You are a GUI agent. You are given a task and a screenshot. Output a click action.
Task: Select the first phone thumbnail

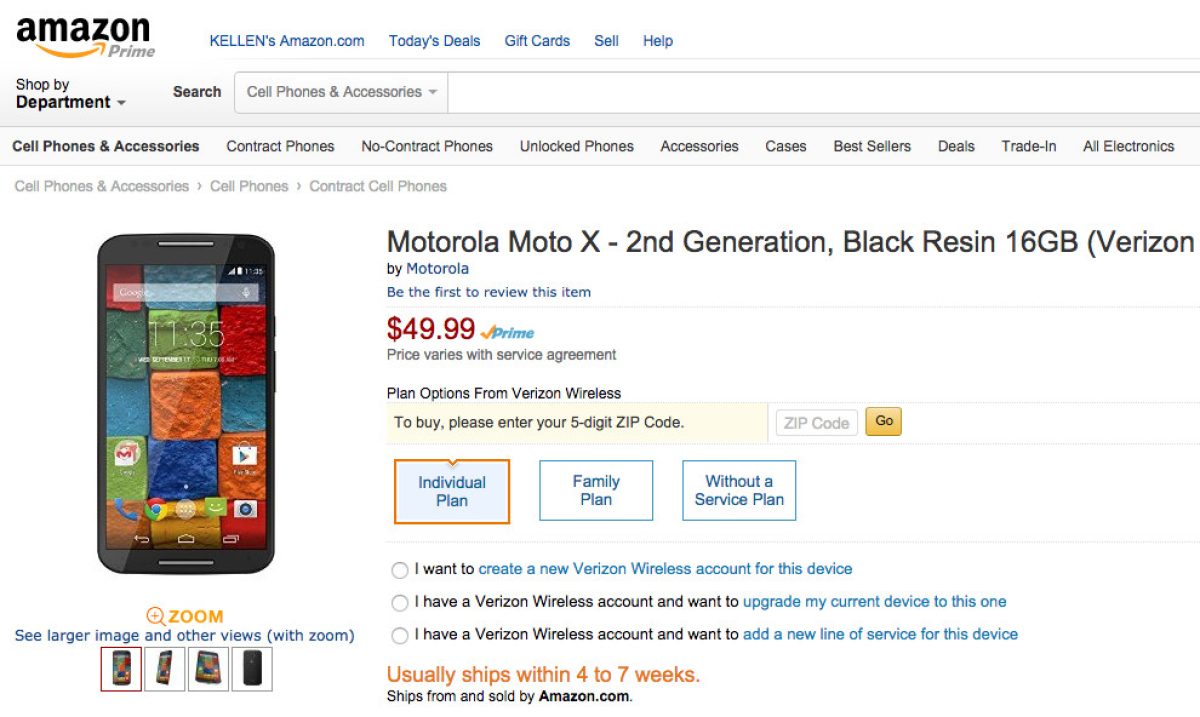click(121, 669)
